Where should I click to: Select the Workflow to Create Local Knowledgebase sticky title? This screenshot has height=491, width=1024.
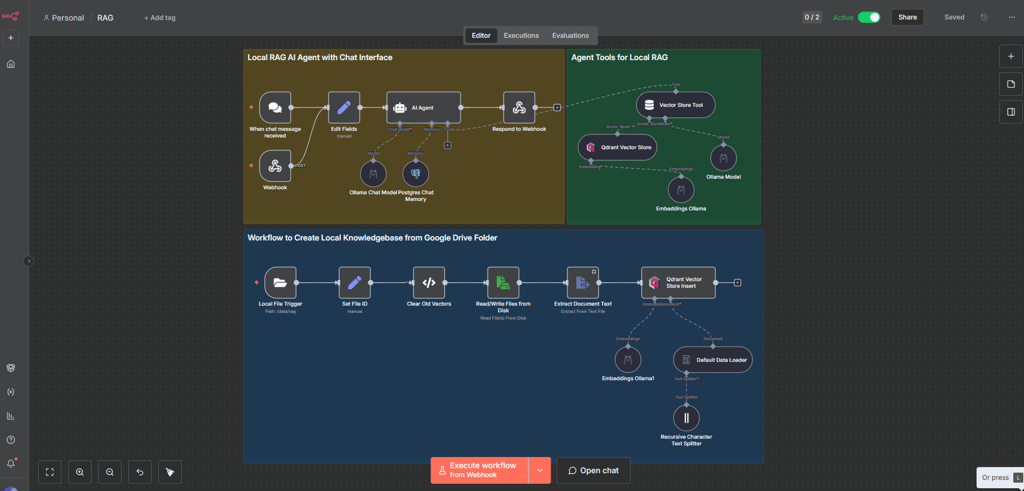click(372, 238)
